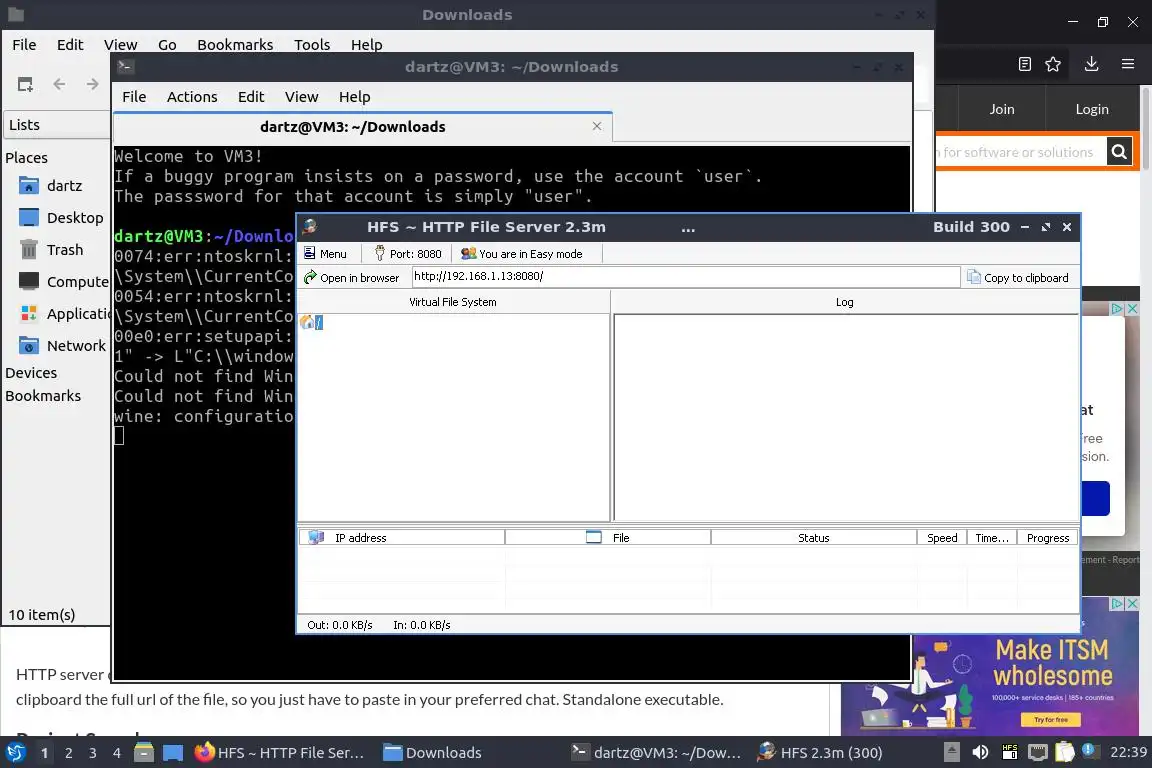Click the Speed column header
This screenshot has height=768, width=1152.
point(942,538)
